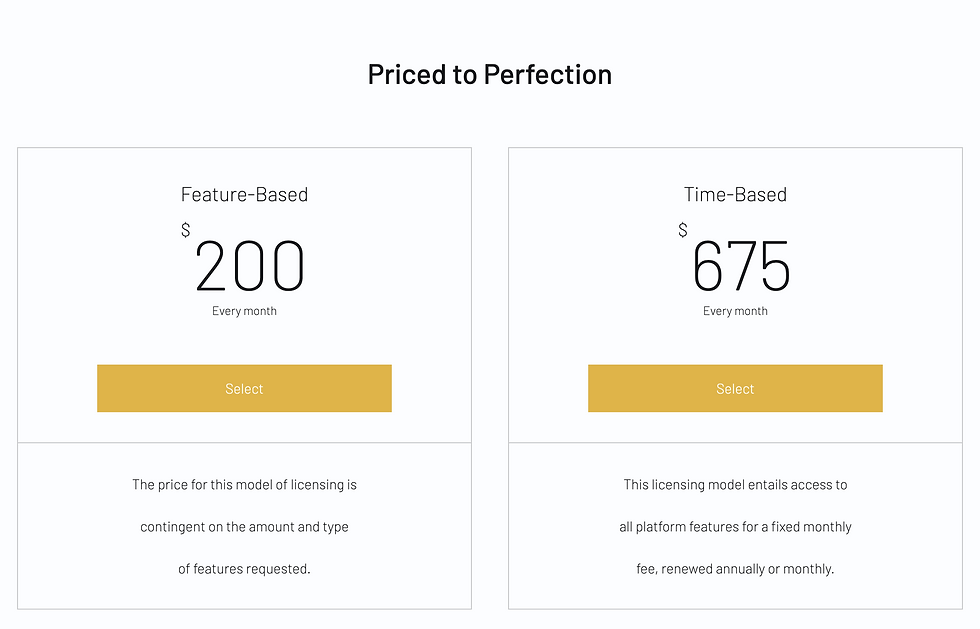The image size is (980, 629).
Task: Click the Feature-Based plan title
Action: coord(244,194)
